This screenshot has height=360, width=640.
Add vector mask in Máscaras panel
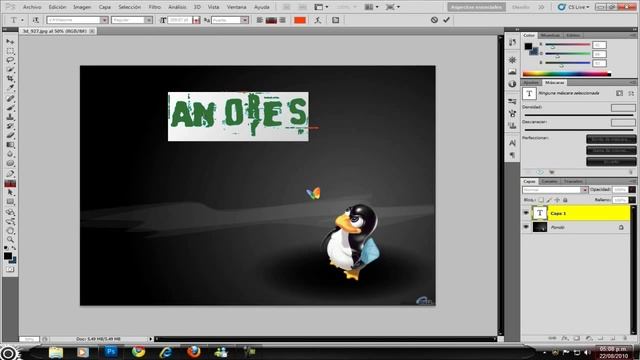click(x=631, y=93)
